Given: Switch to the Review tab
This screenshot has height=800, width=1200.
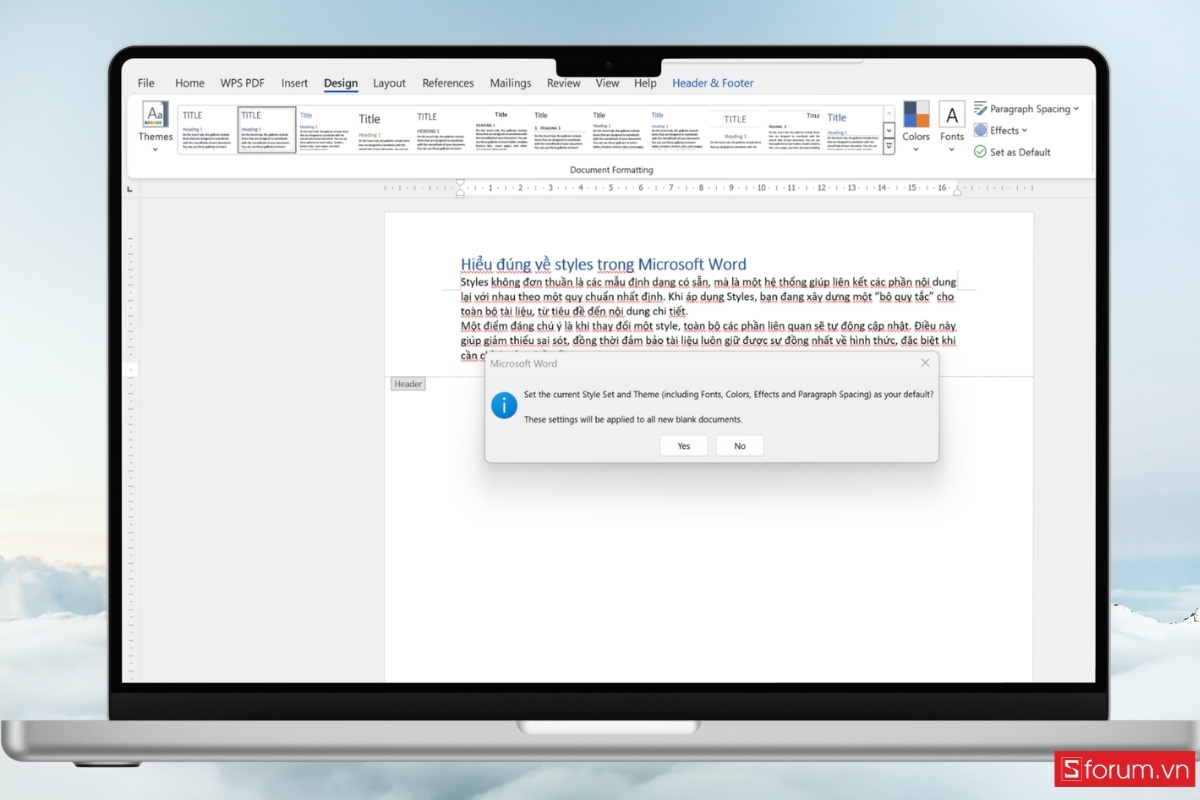Looking at the screenshot, I should point(564,83).
